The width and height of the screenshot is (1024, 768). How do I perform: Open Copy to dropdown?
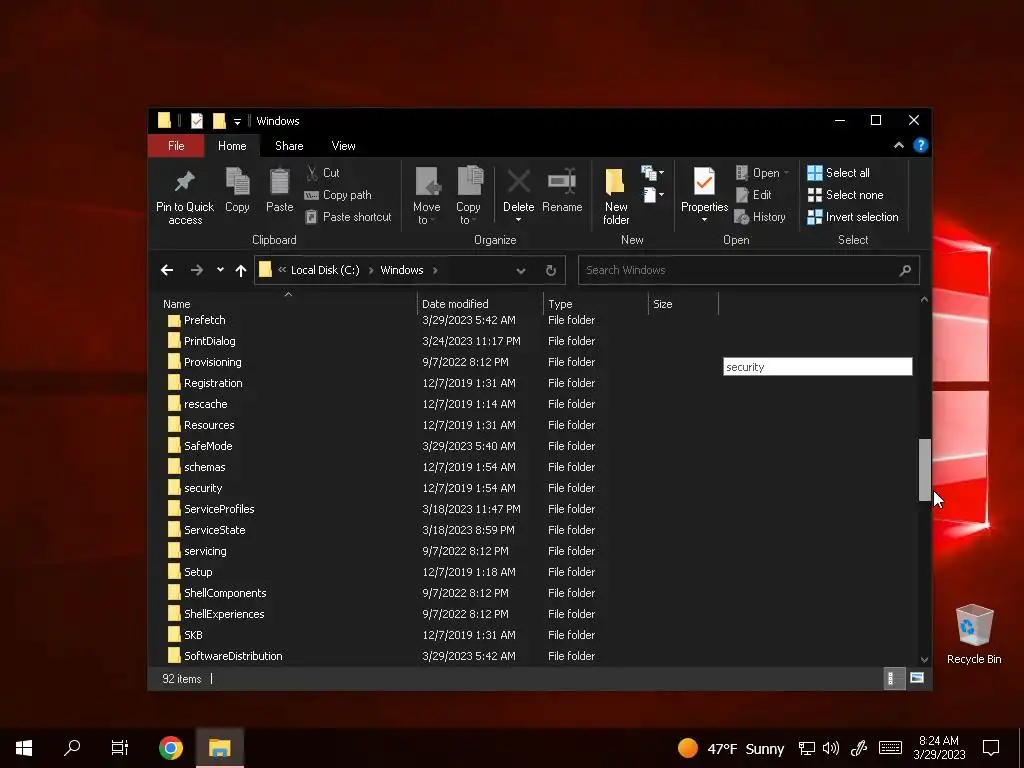tap(468, 196)
